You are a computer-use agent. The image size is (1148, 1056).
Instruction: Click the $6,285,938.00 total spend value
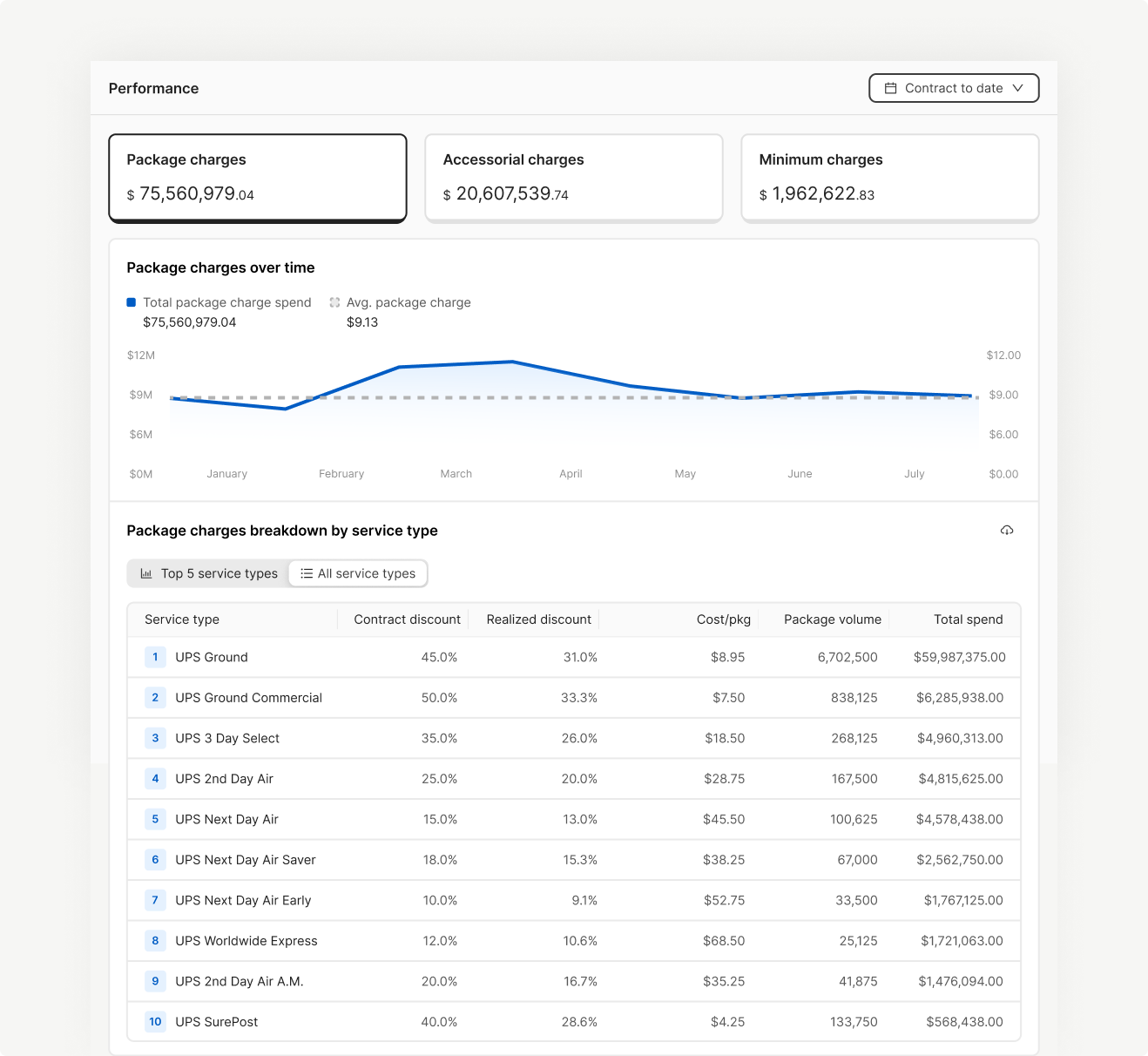click(x=960, y=698)
